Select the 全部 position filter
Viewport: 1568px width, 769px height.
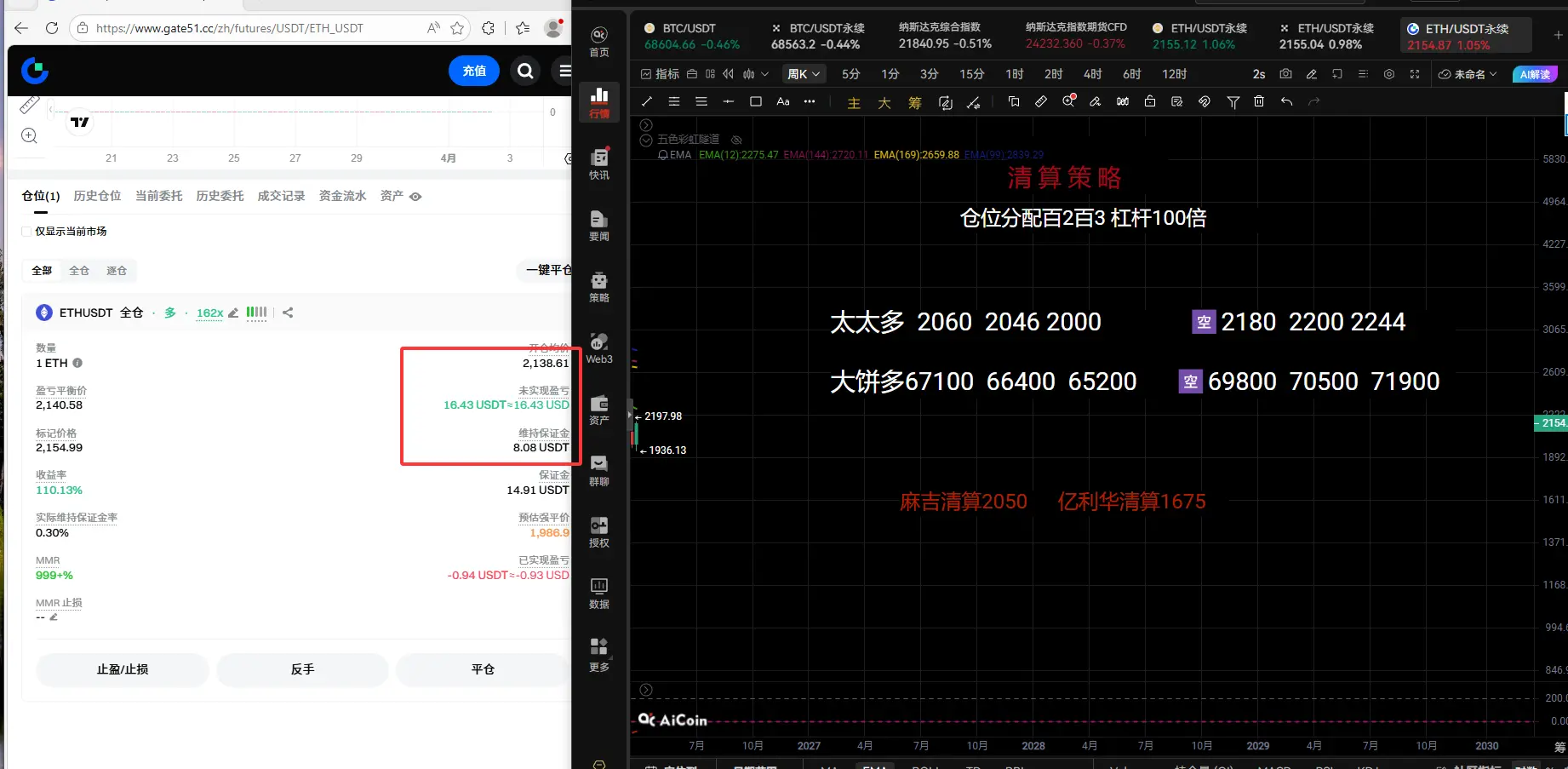42,271
